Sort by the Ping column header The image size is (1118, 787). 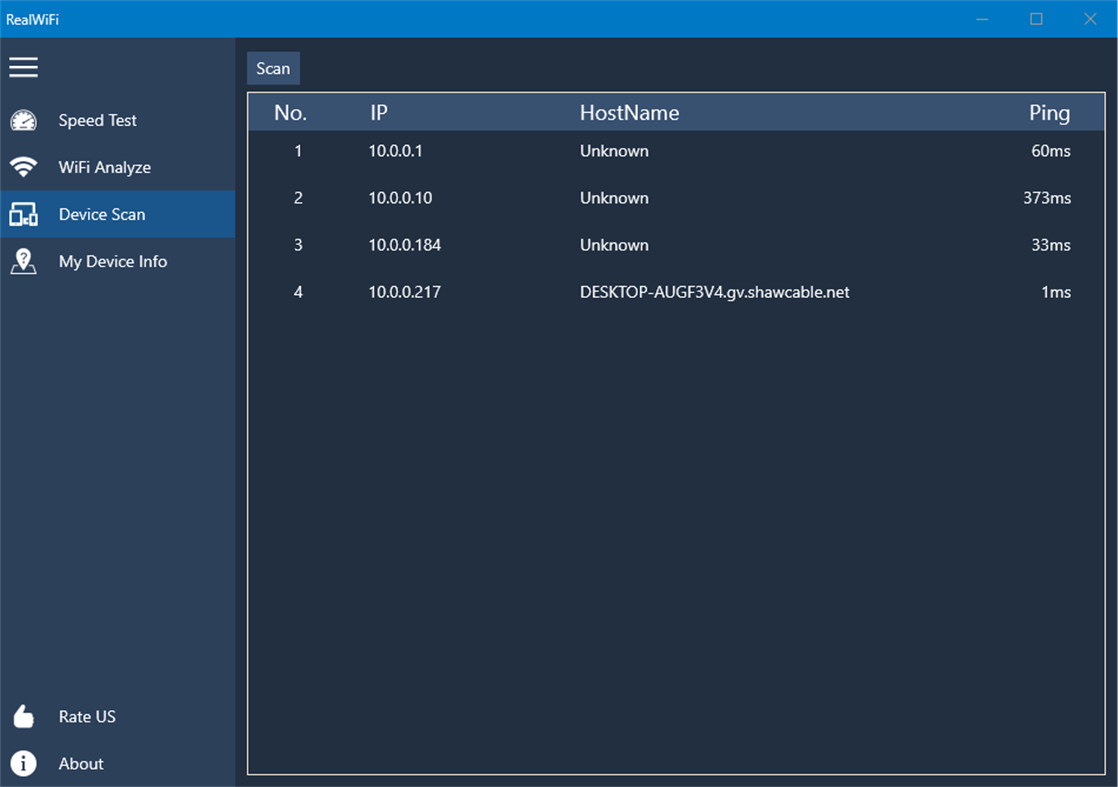[x=1049, y=113]
